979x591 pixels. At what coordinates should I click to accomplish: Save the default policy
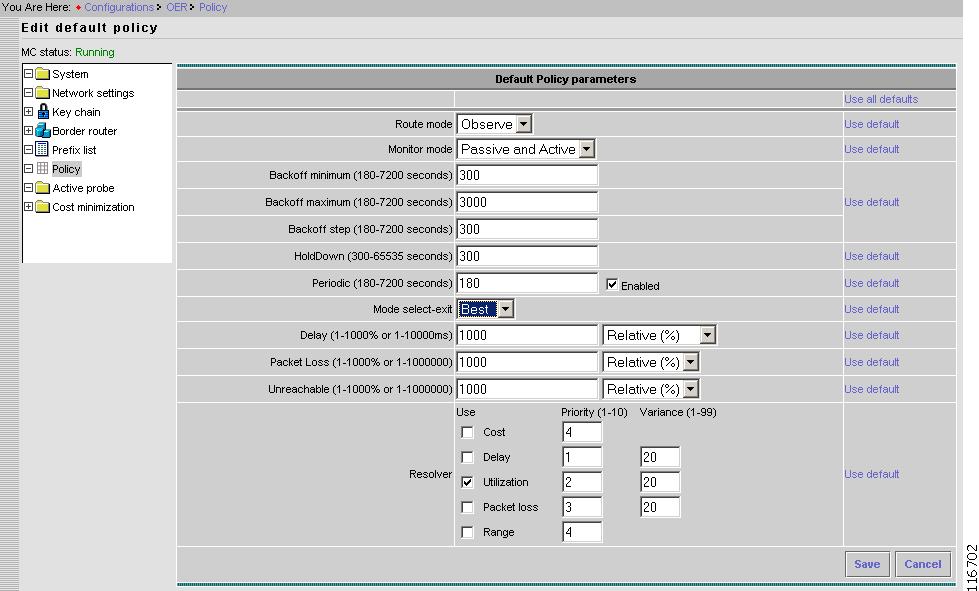(x=867, y=564)
